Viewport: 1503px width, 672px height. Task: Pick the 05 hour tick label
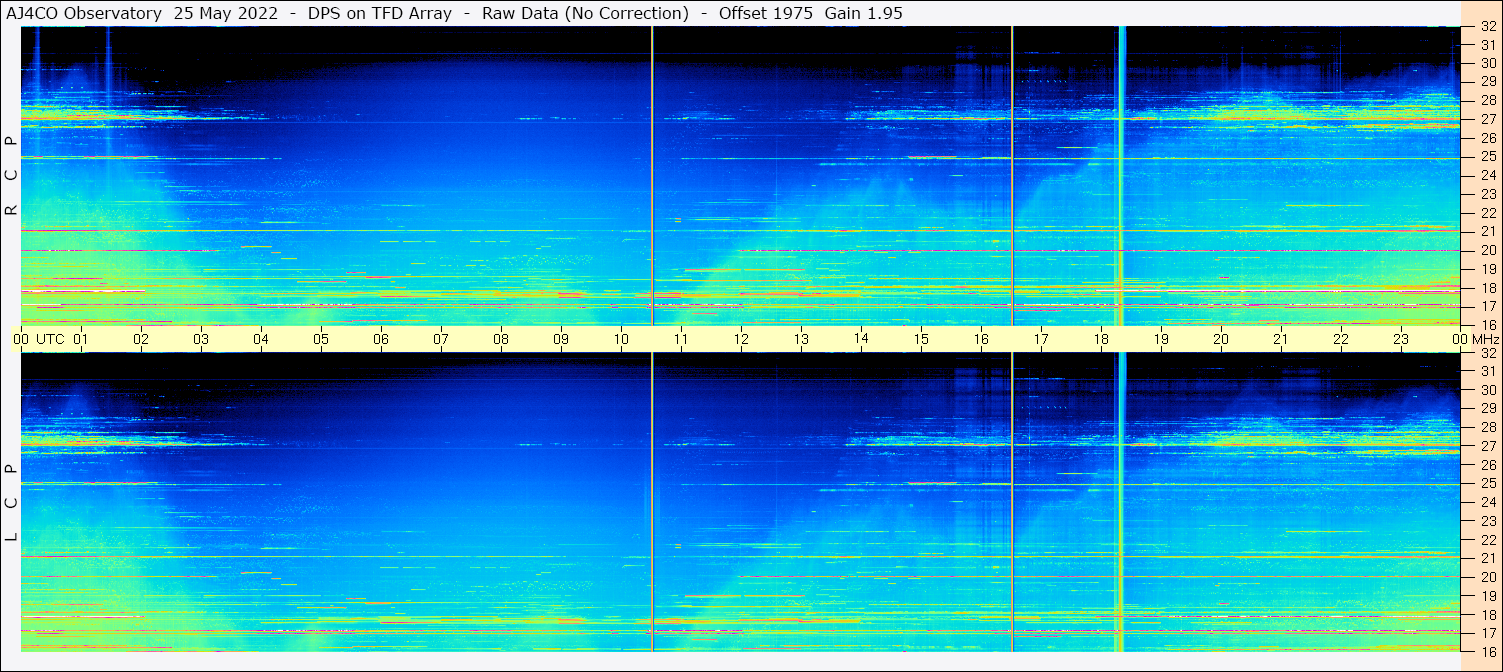point(321,339)
